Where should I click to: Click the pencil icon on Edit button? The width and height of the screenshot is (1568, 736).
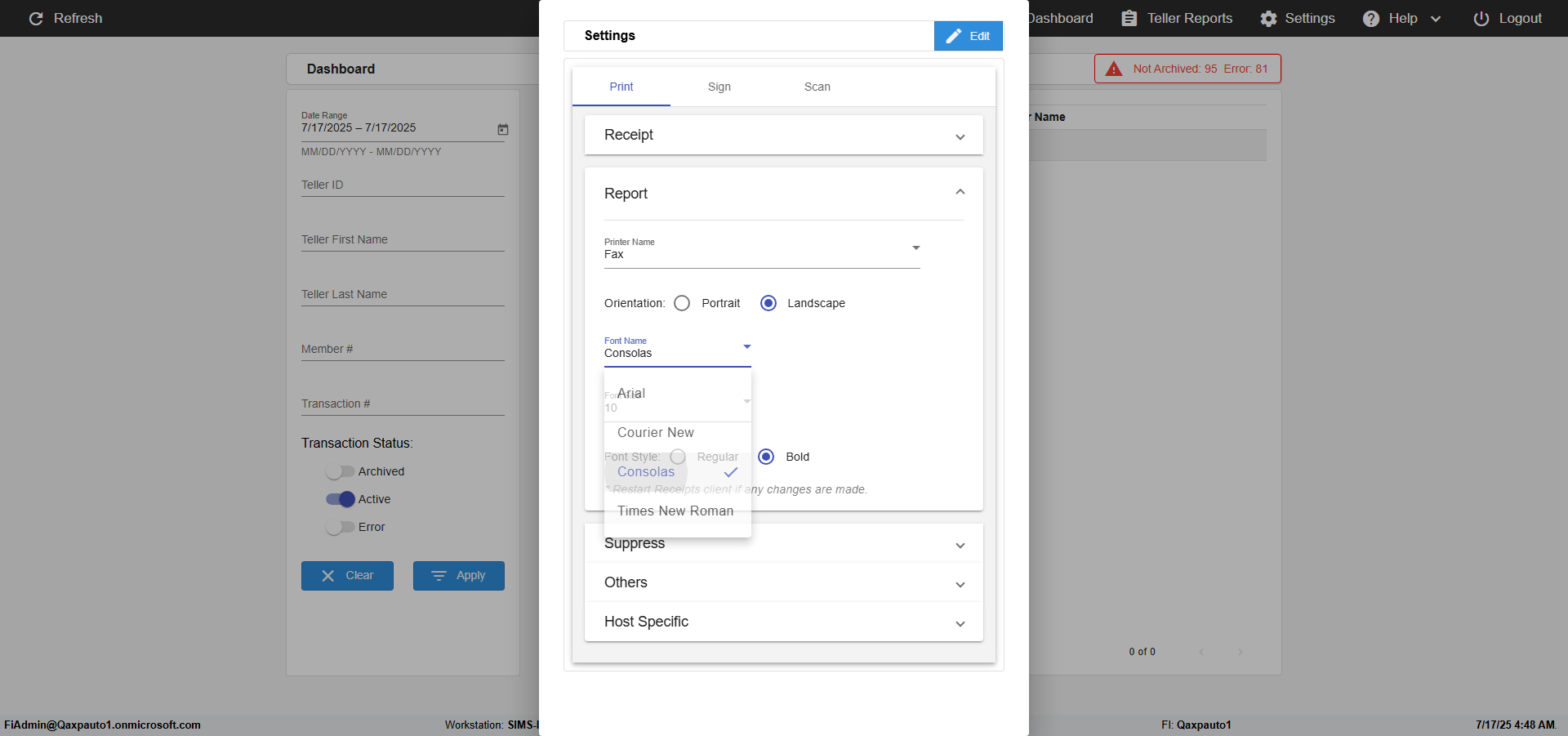click(953, 36)
